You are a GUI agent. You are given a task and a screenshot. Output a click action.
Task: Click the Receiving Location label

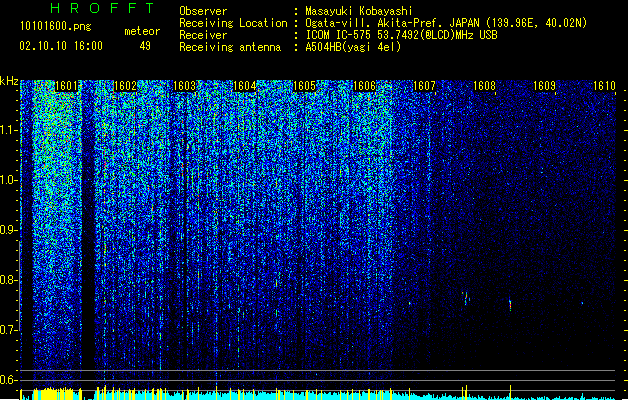tap(233, 23)
